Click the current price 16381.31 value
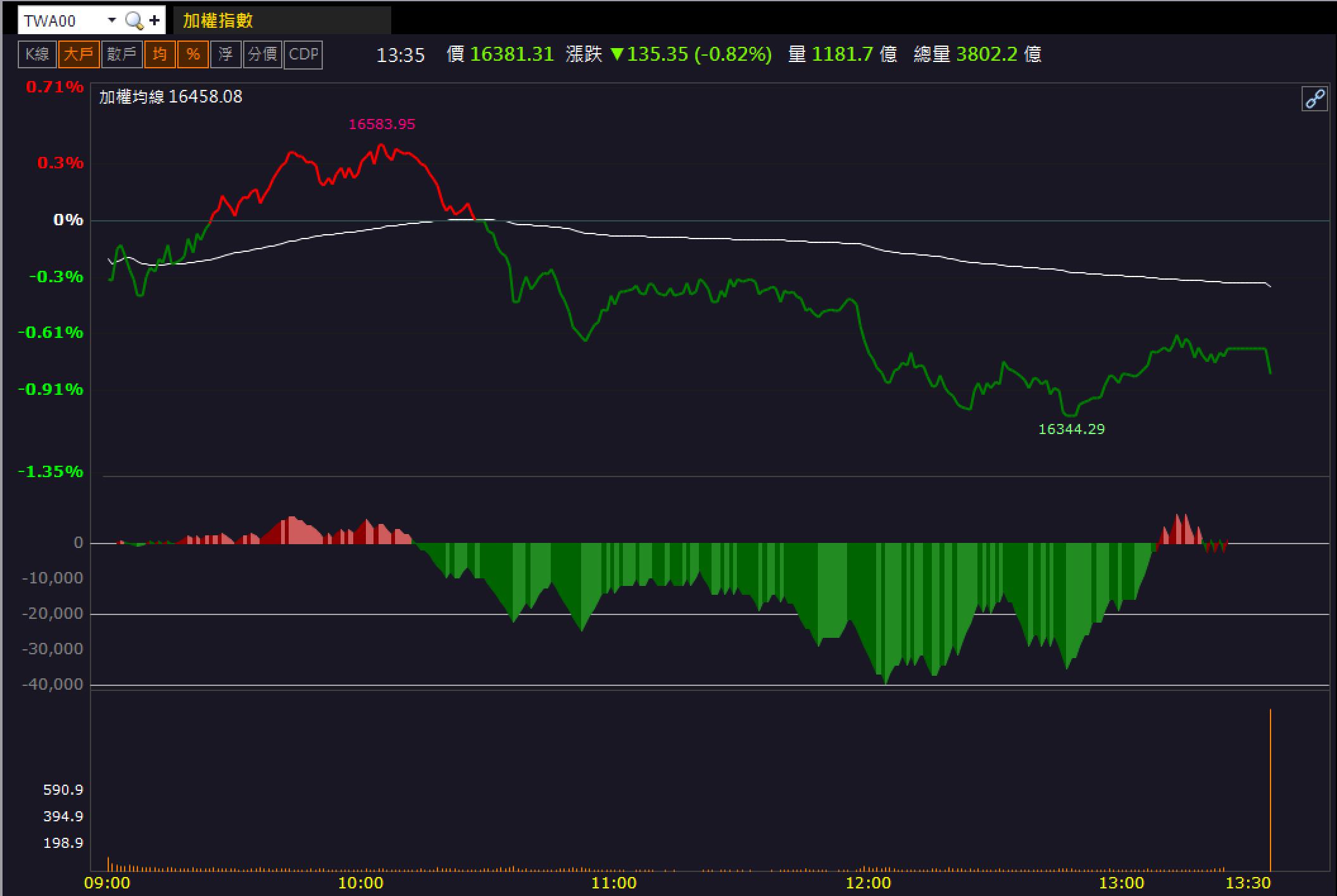The width and height of the screenshot is (1337, 896). 512,54
